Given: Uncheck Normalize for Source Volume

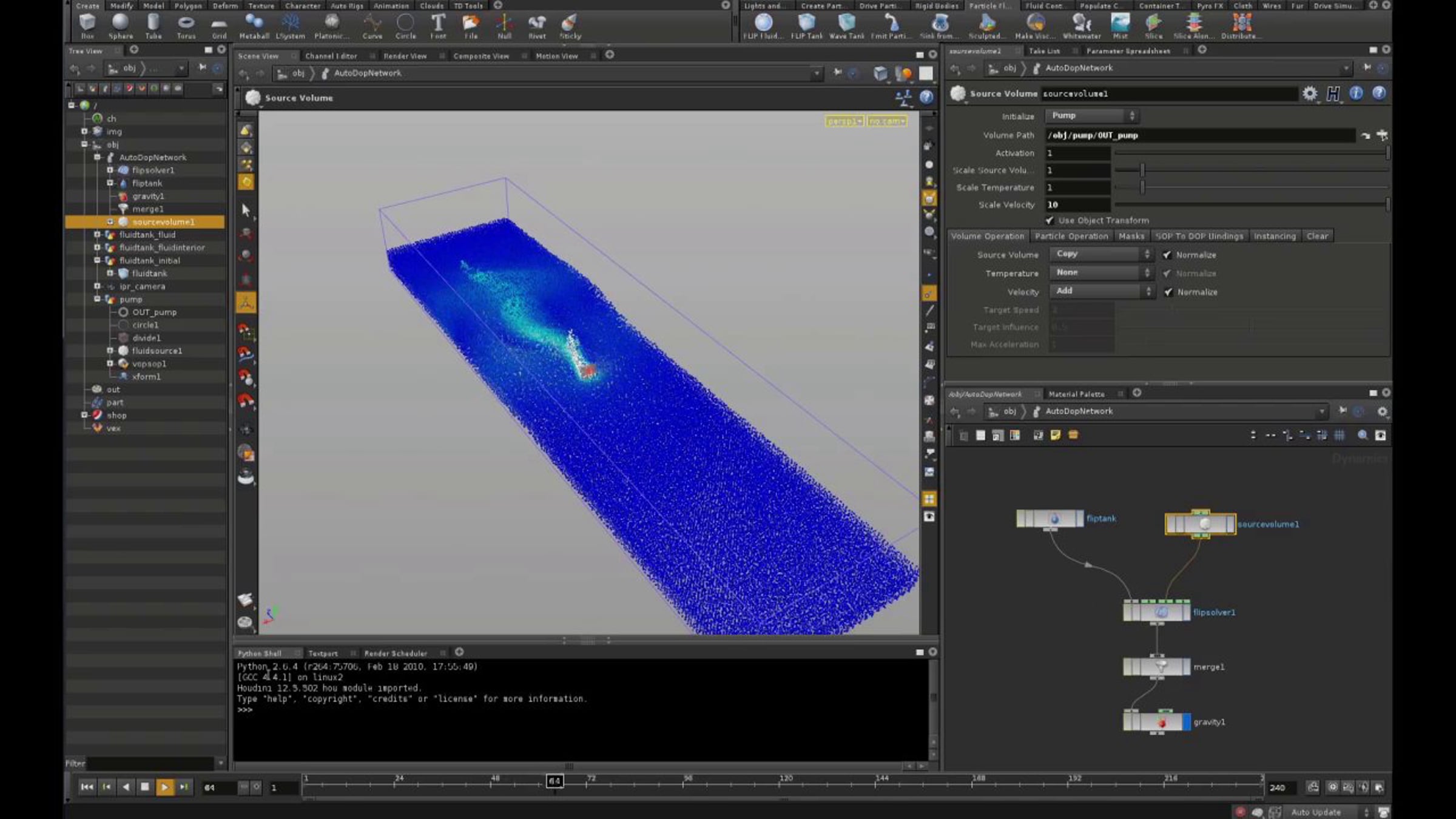Looking at the screenshot, I should coord(1167,255).
